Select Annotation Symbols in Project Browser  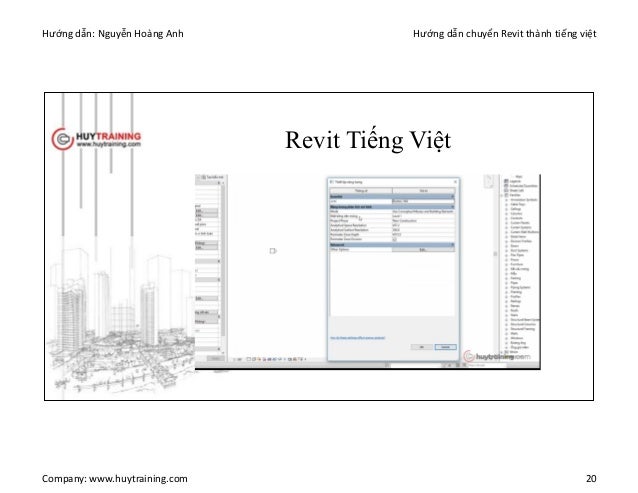(524, 200)
